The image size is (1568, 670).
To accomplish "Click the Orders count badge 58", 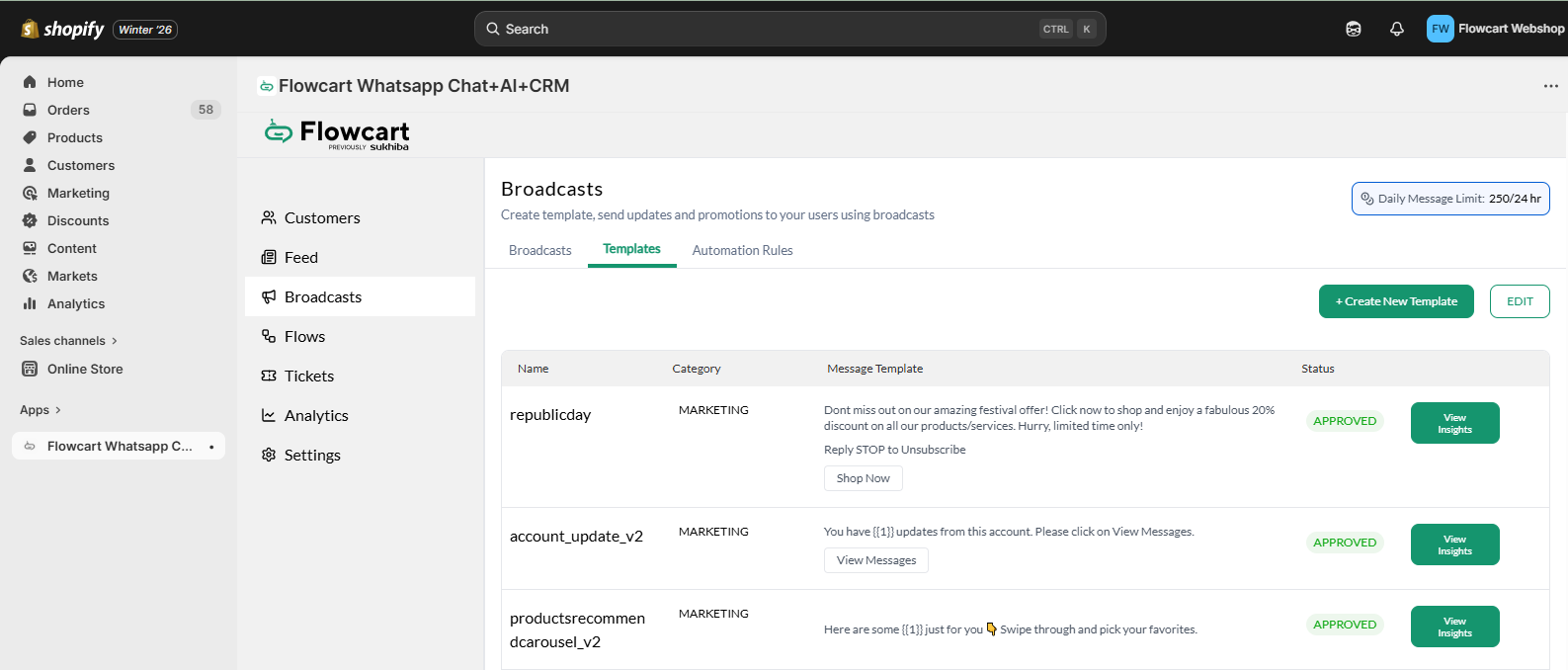I will [x=206, y=110].
